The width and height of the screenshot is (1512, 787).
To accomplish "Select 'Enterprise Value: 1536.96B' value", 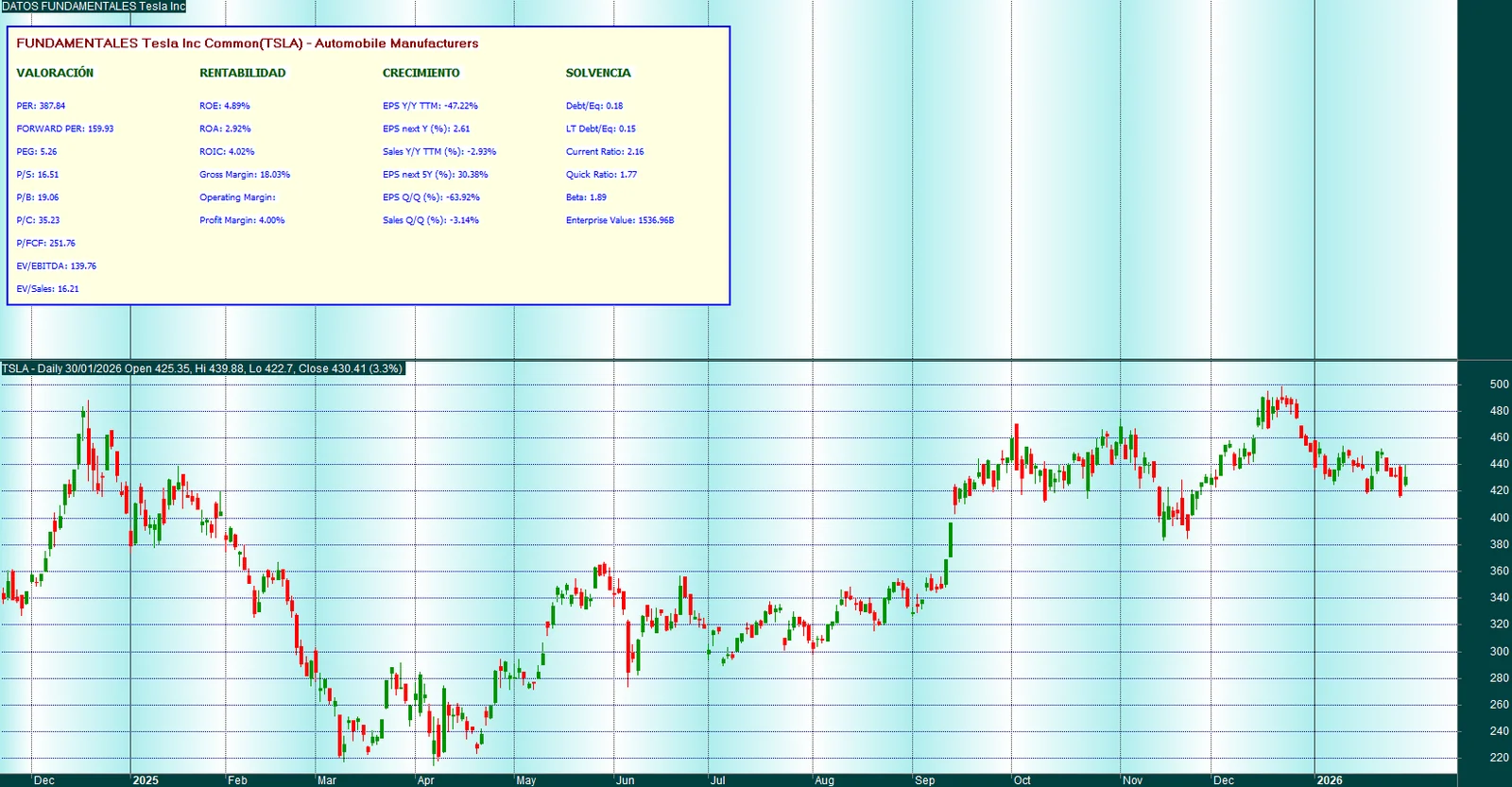I will [620, 220].
